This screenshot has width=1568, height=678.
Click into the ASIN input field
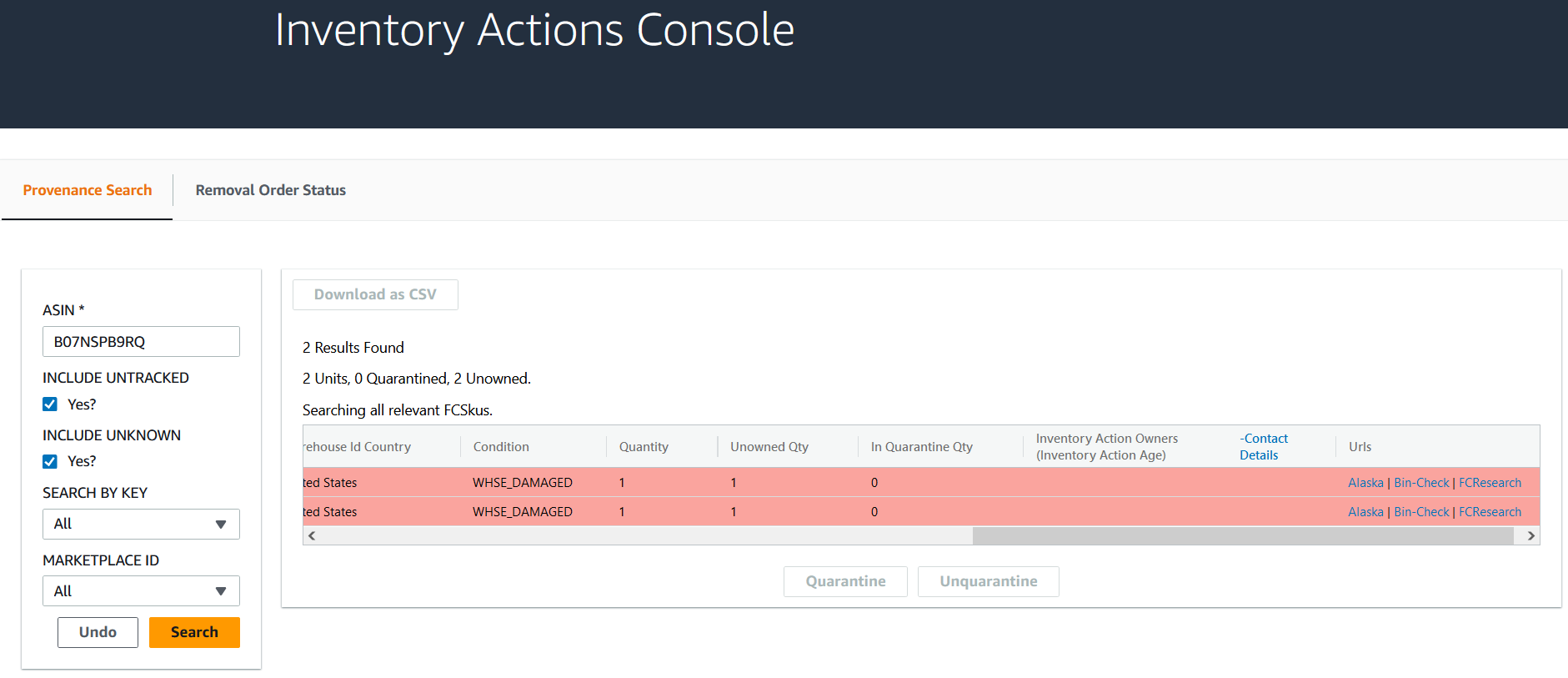(141, 342)
